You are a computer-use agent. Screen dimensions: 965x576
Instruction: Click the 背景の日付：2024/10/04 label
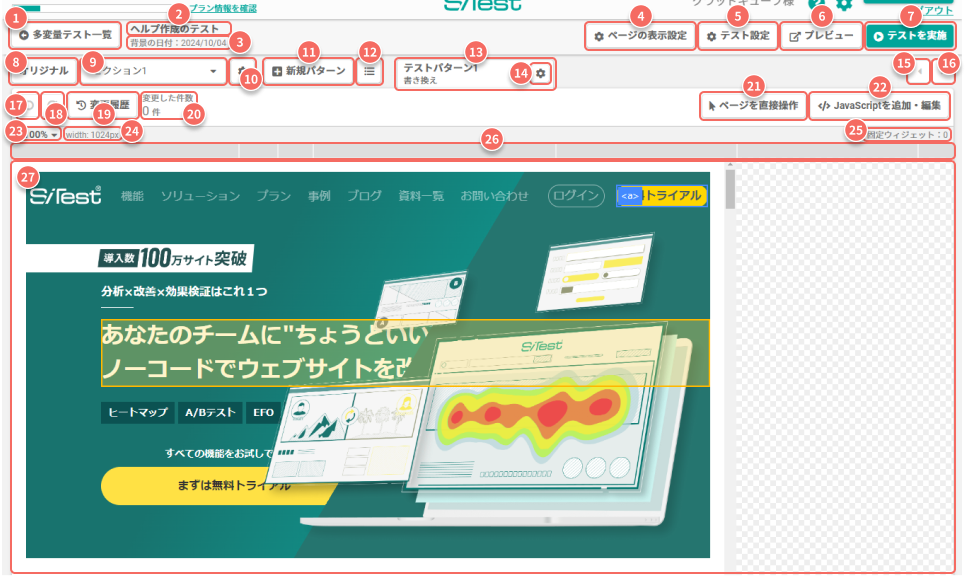point(178,43)
